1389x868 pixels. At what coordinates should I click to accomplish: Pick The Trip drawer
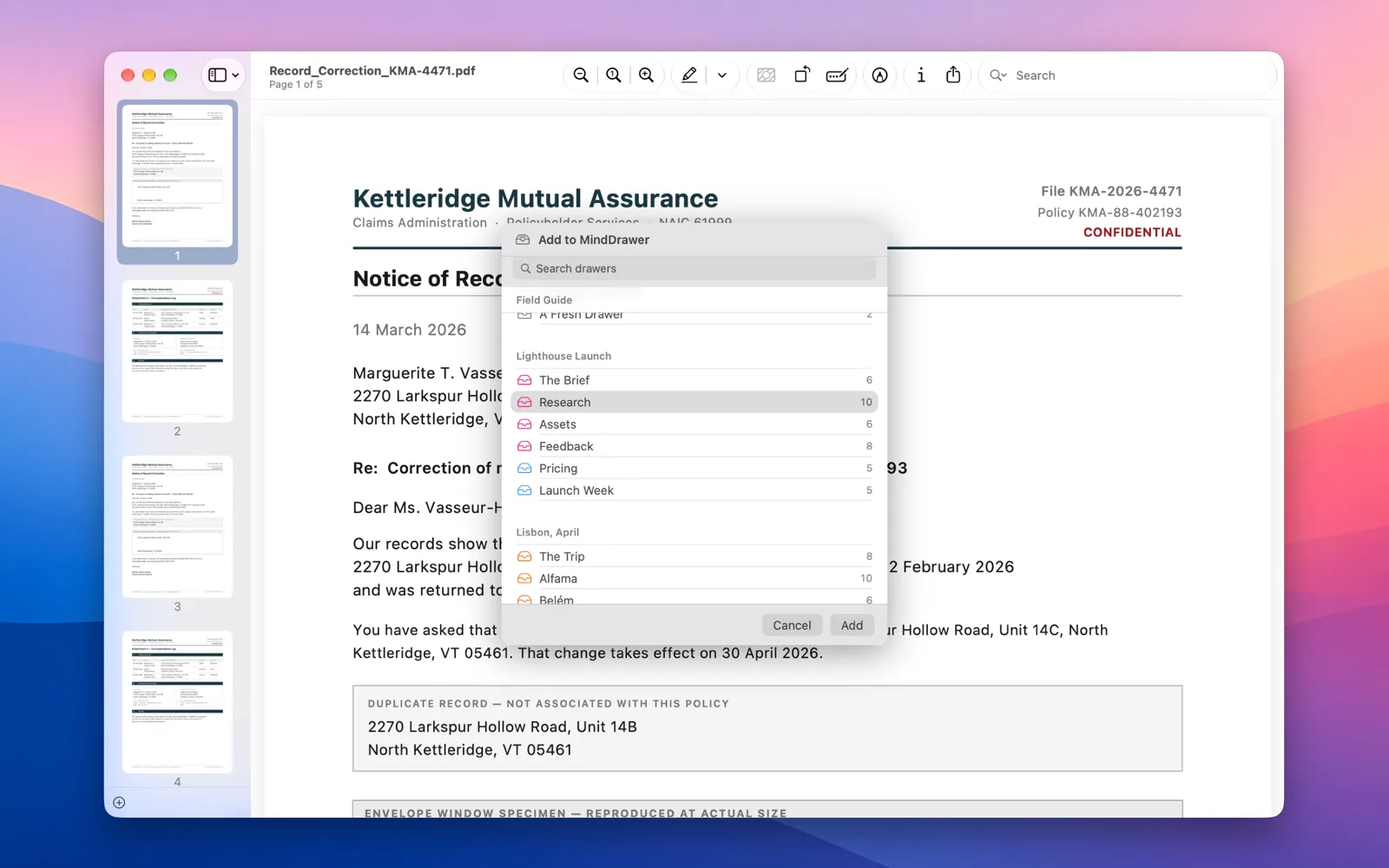coord(694,556)
